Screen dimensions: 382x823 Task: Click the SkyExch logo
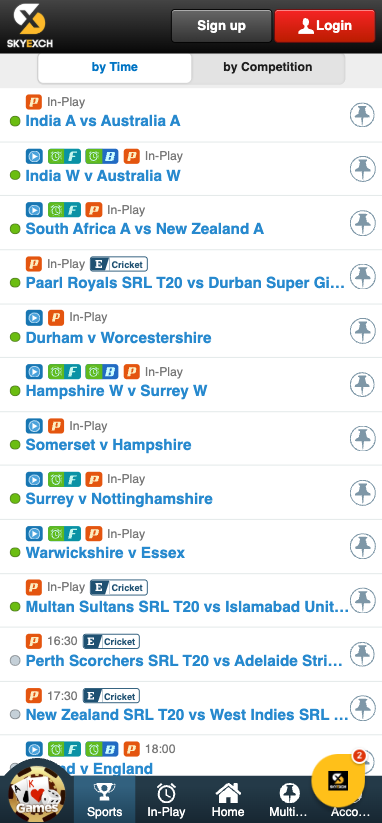click(x=29, y=26)
